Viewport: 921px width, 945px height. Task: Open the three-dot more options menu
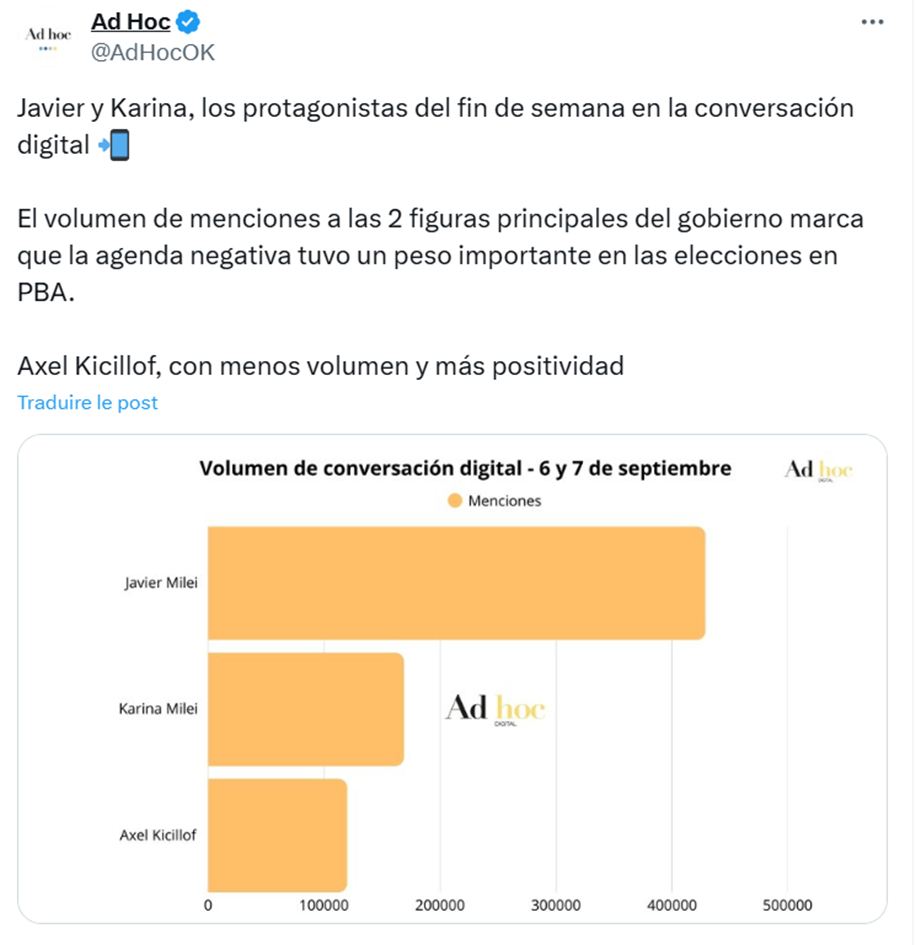[872, 22]
